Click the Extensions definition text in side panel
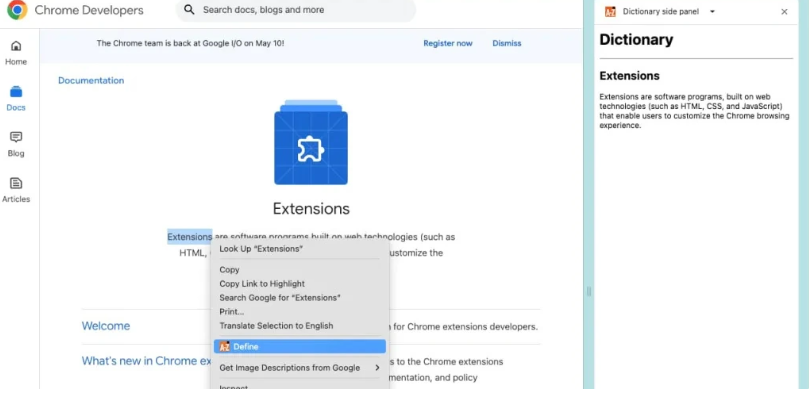This screenshot has height=399, width=809. 694,111
